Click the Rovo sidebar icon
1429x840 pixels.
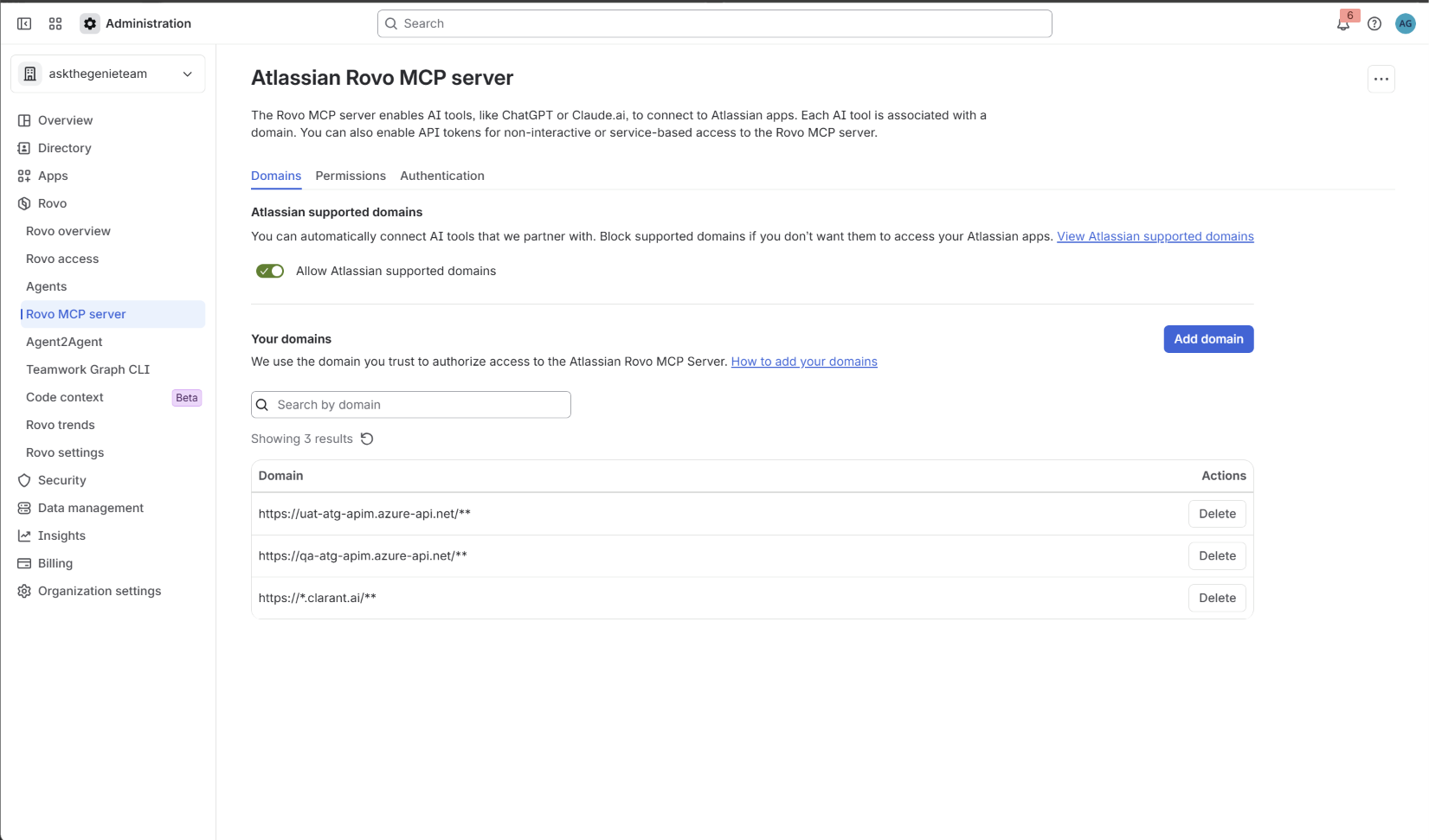pos(24,203)
